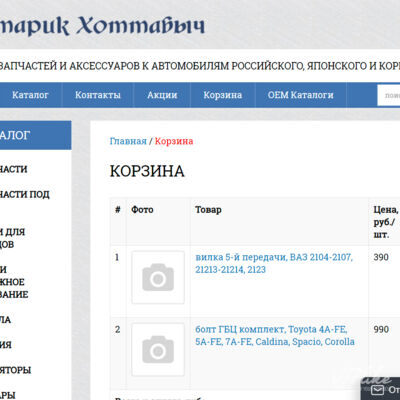The height and width of the screenshot is (400, 400).
Task: Go to the Контакты page
Action: [98, 95]
